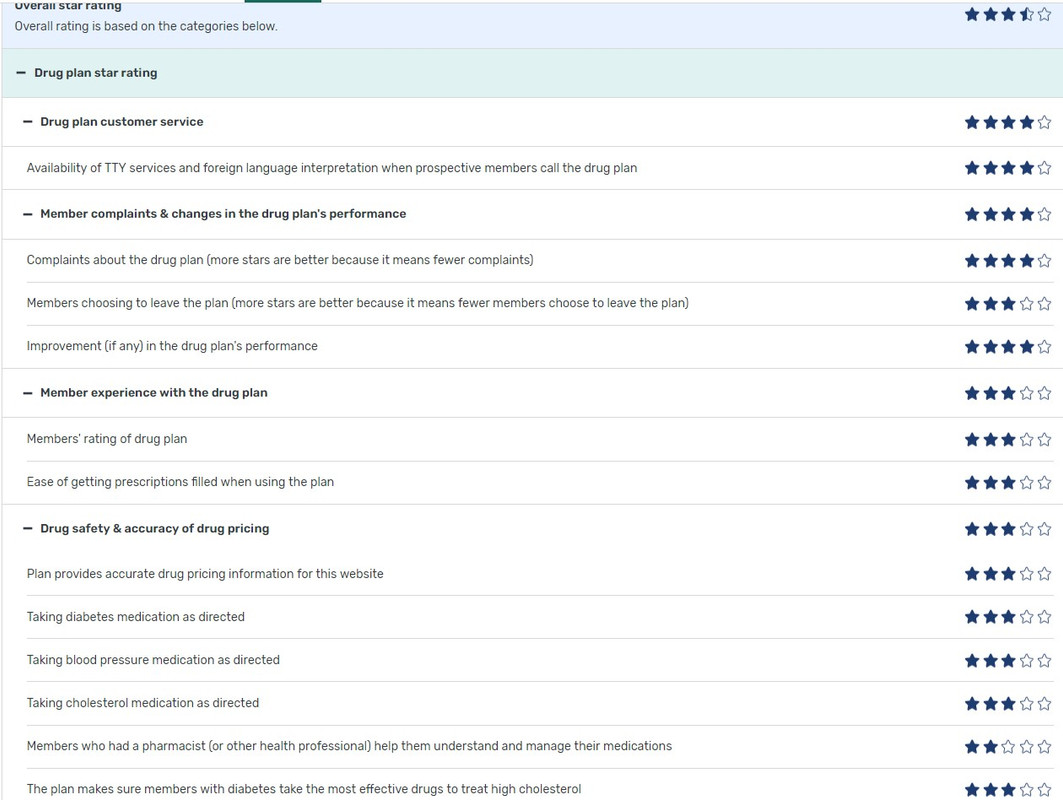Image resolution: width=1063 pixels, height=800 pixels.
Task: Click 'Taking cholesterol medication as directed' text
Action: tap(143, 703)
